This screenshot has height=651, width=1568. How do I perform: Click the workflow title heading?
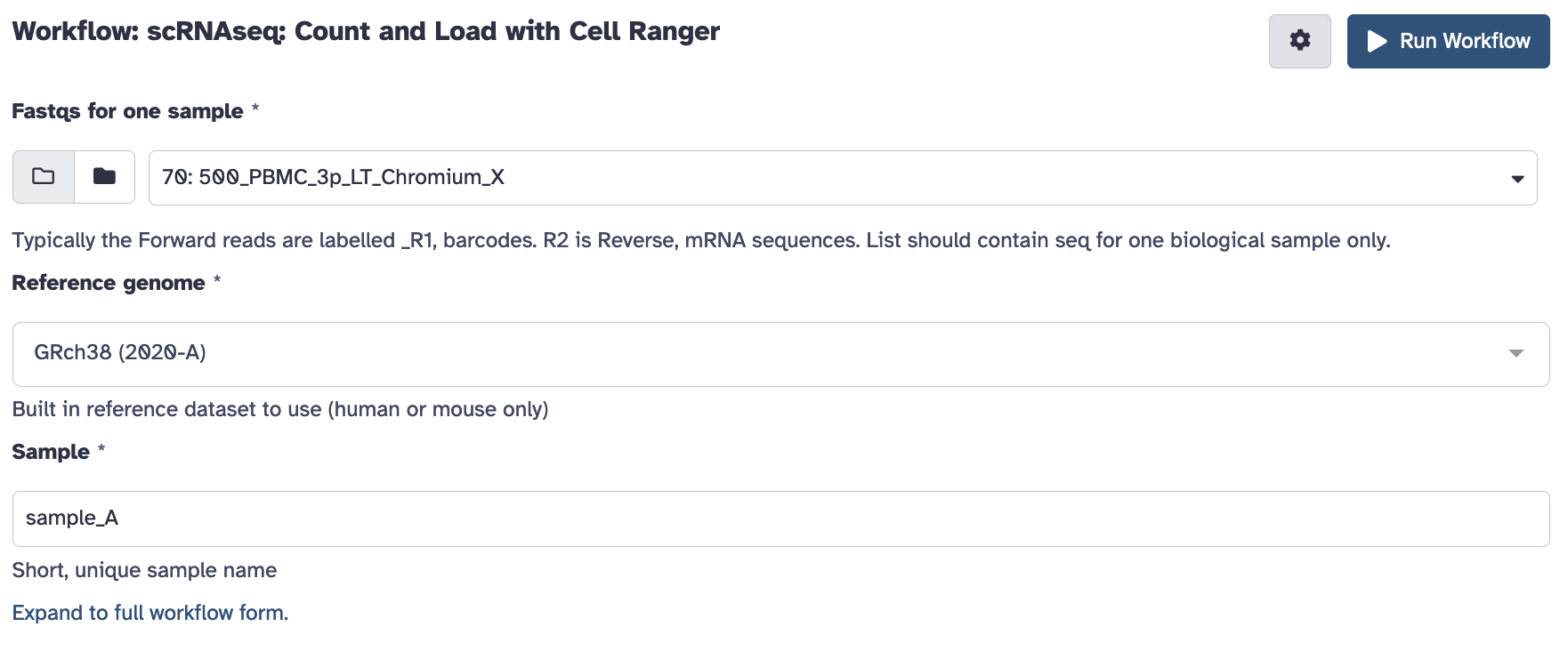pos(365,30)
